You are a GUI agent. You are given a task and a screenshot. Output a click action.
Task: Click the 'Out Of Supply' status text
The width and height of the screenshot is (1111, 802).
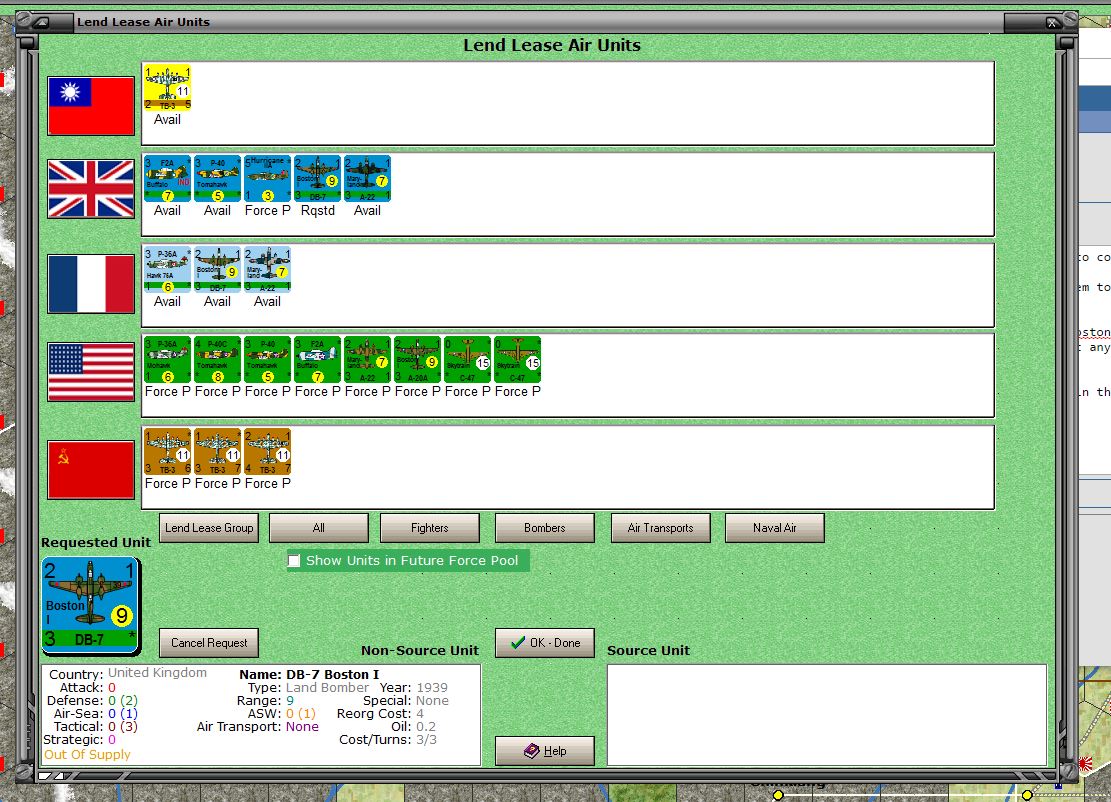[x=87, y=755]
